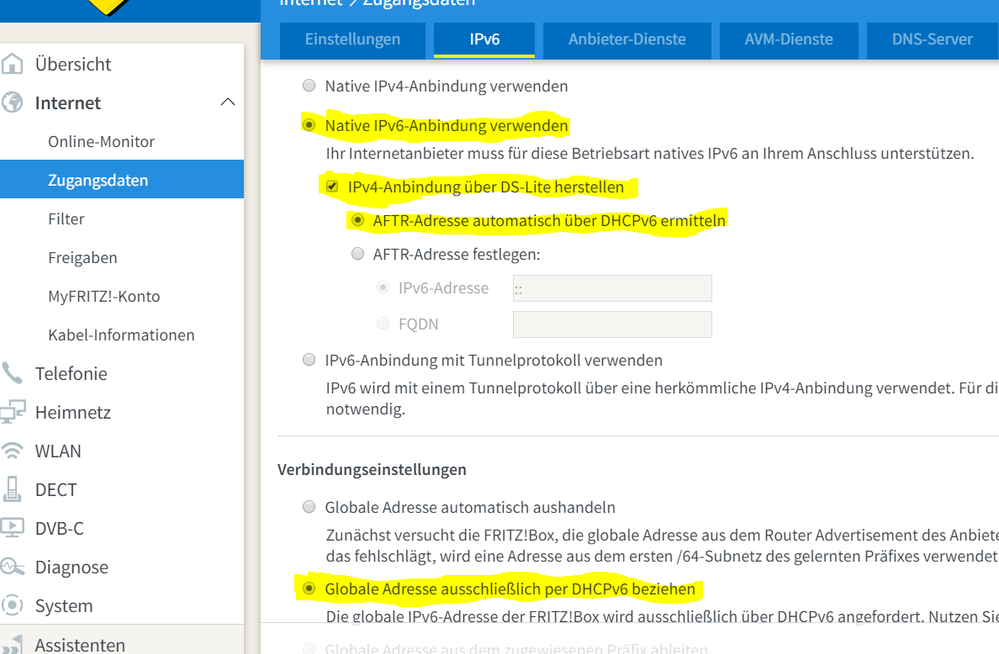Open Übersicht in the sidebar
Screen dimensions: 999x654
pos(73,64)
